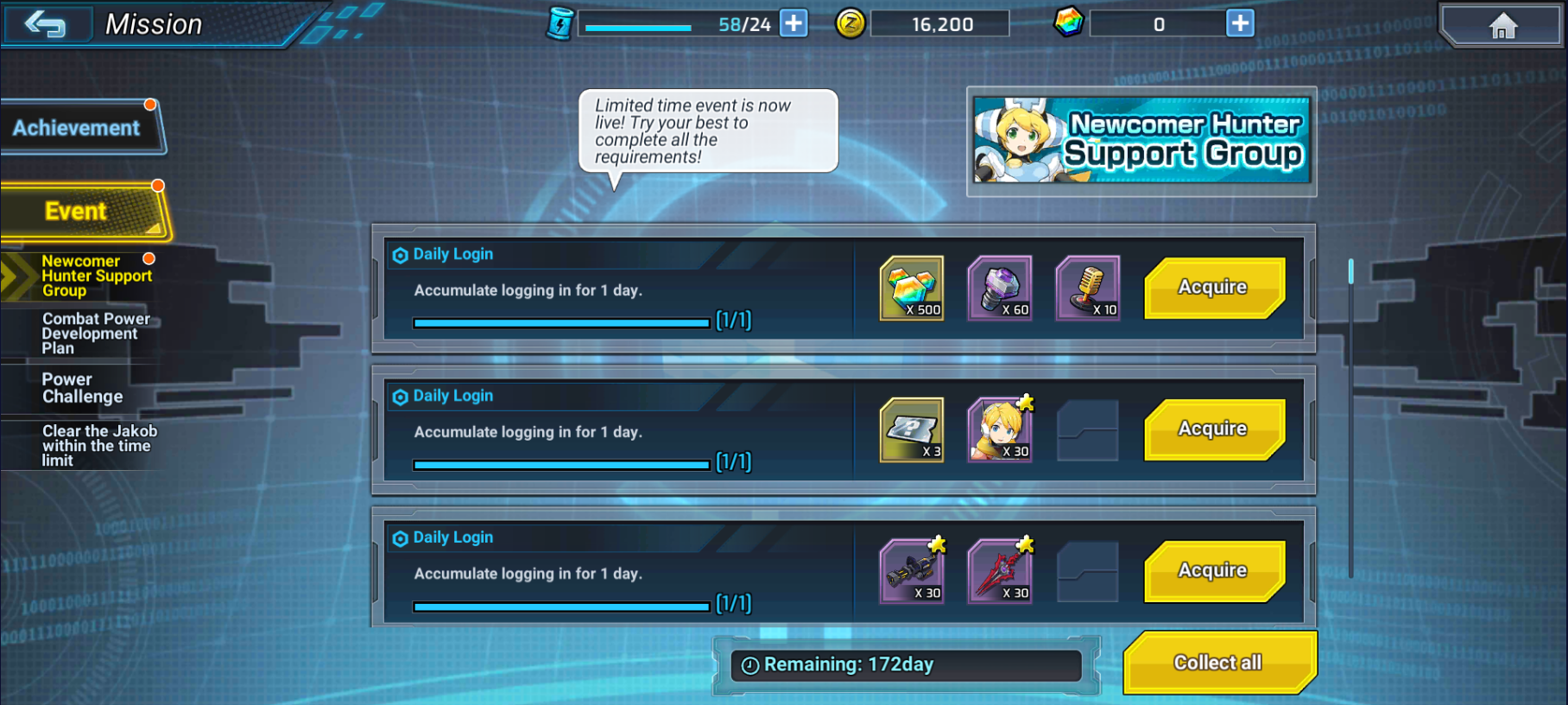
Task: View the x3 ticket reward icon
Action: pos(912,429)
